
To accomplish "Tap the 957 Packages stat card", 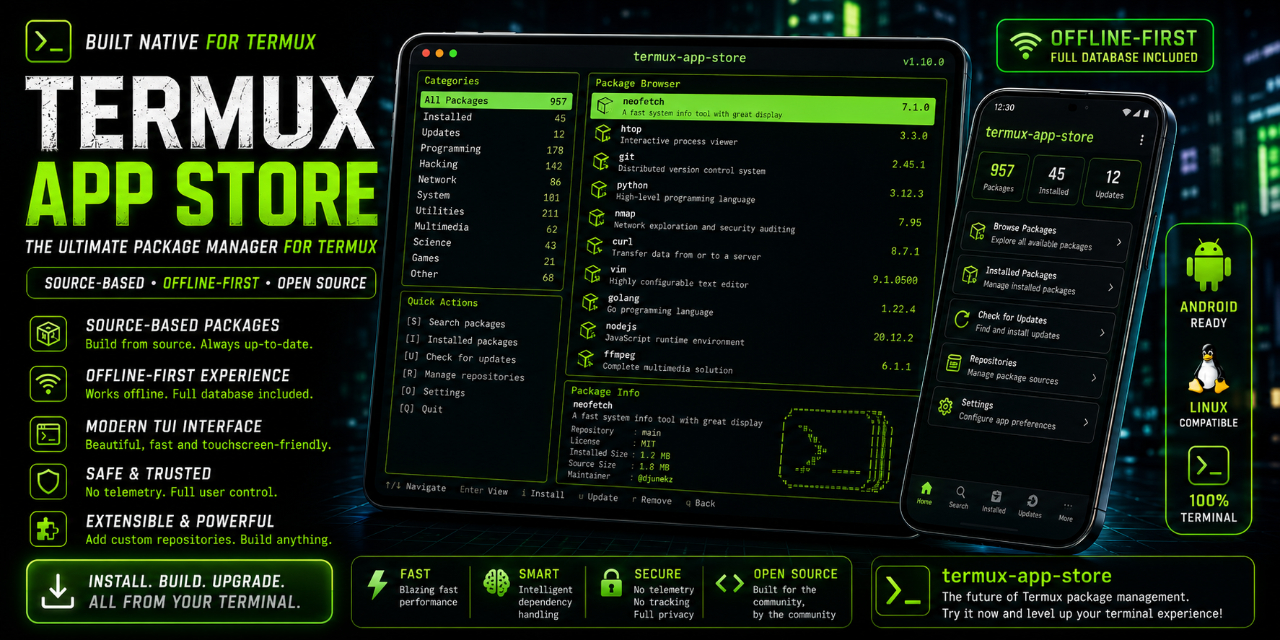I will tap(1001, 177).
